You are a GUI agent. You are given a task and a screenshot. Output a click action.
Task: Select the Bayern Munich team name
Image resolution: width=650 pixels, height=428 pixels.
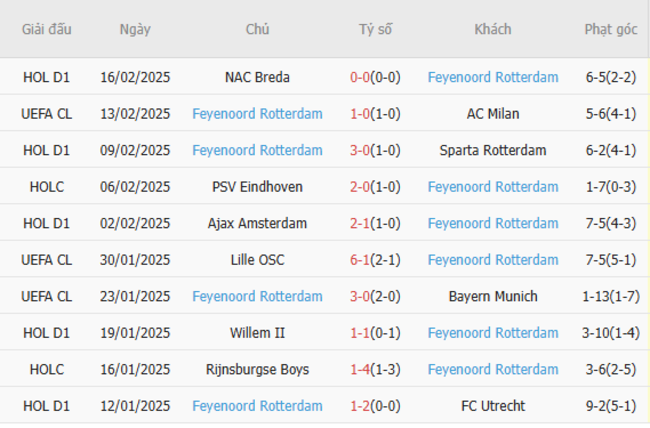point(493,296)
